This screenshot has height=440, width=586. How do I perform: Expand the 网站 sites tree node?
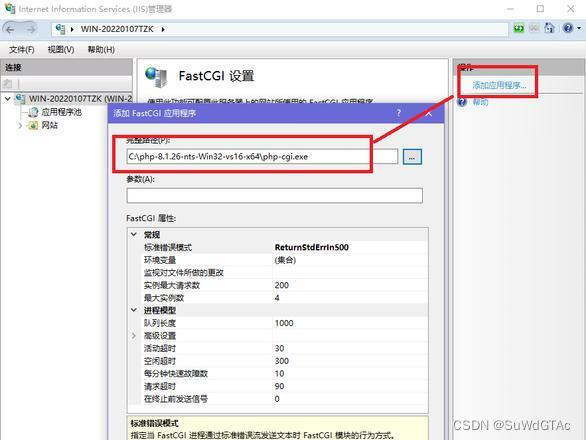(x=20, y=126)
